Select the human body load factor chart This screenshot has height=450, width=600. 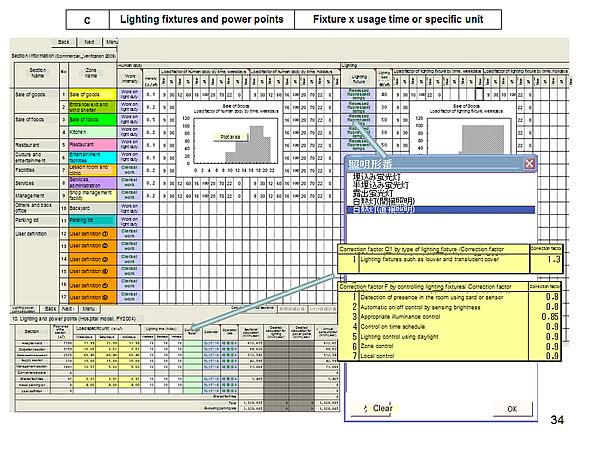tap(230, 140)
